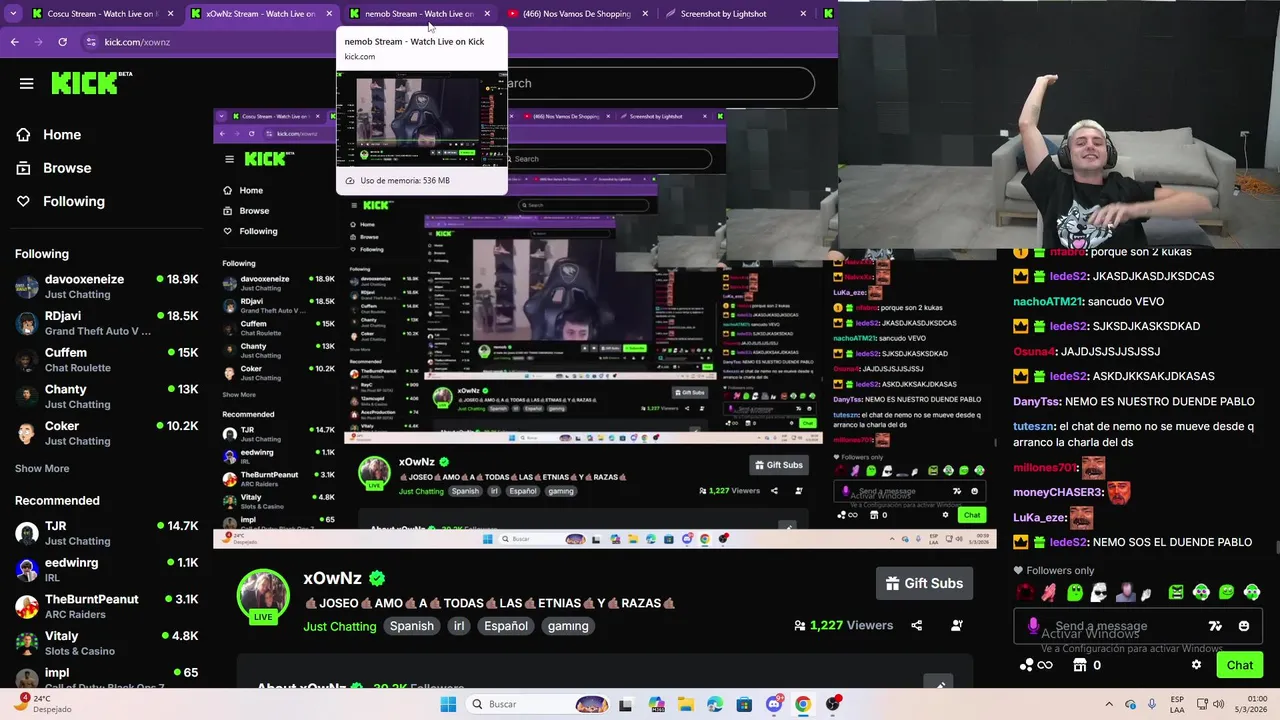This screenshot has width=1280, height=720.
Task: Click the taskbar microphone tray icon
Action: coord(1153,704)
